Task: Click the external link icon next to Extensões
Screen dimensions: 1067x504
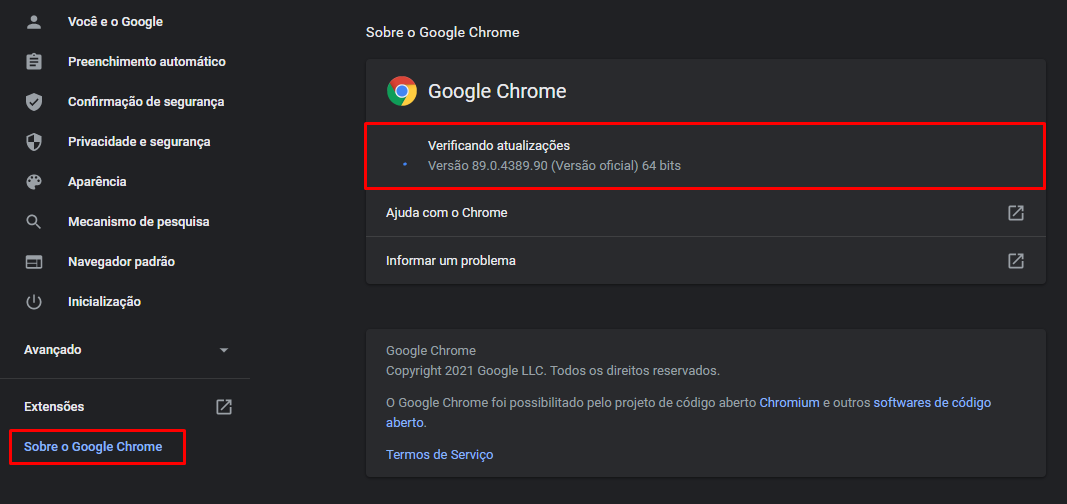Action: (x=224, y=407)
